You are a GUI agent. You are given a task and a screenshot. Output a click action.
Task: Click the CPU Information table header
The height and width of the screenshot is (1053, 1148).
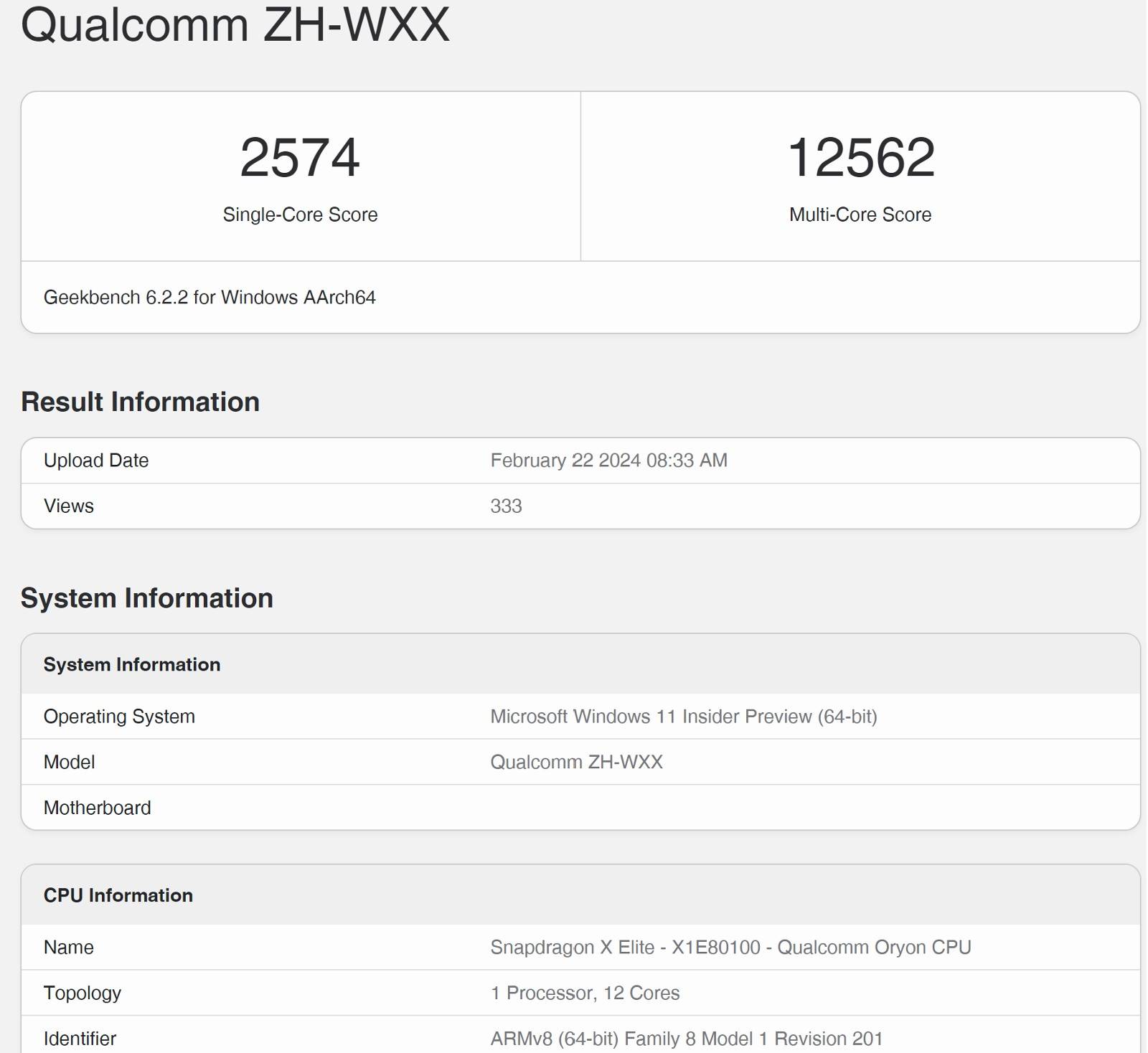pyautogui.click(x=118, y=895)
